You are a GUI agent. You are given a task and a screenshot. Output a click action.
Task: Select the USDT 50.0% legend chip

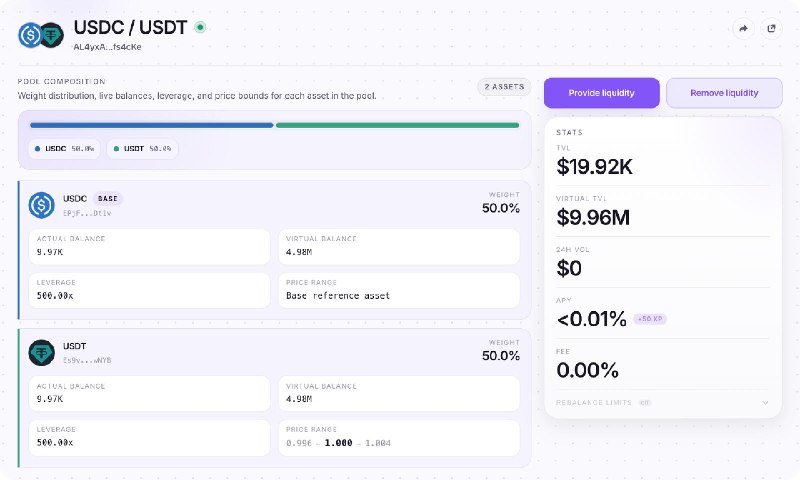142,148
